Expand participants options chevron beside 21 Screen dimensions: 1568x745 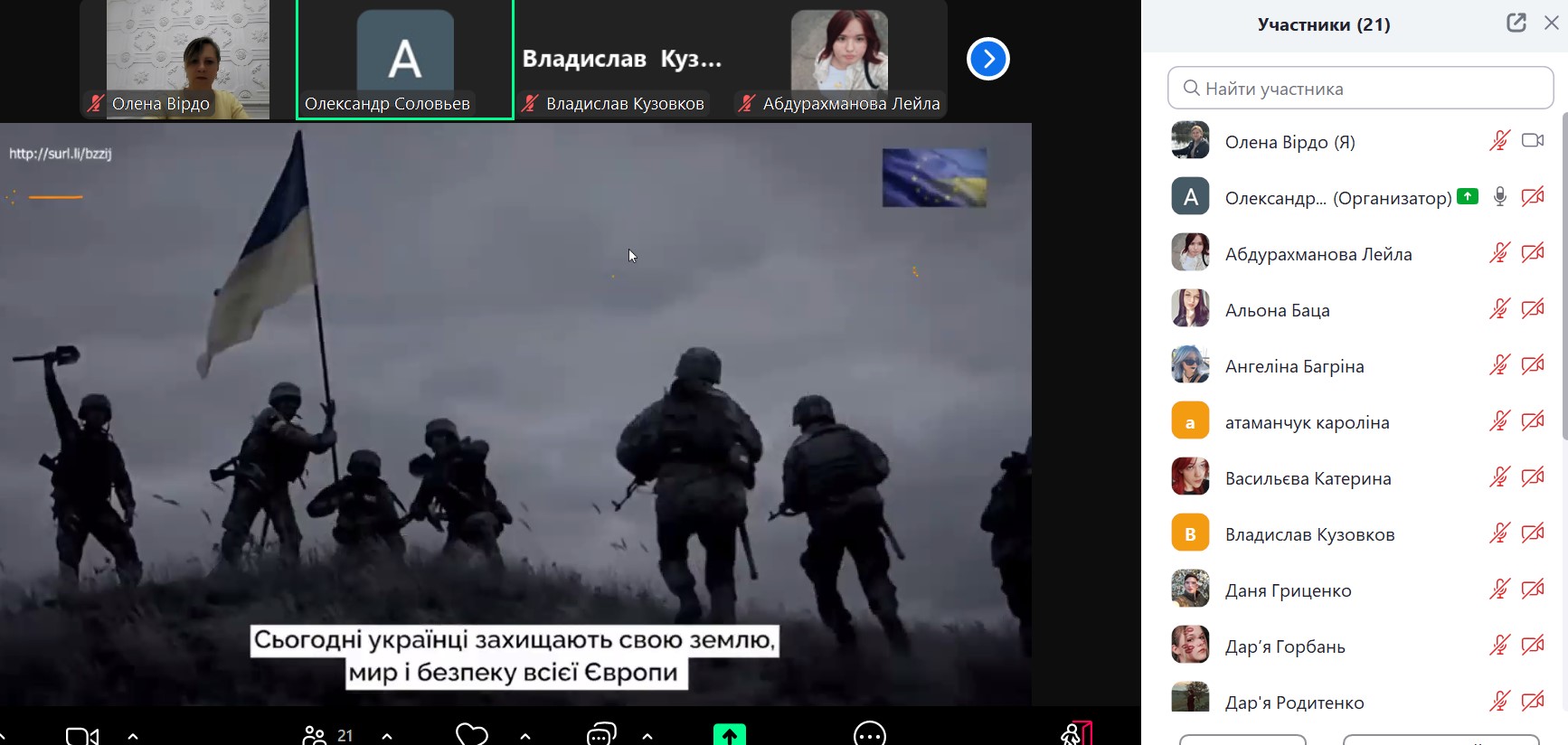point(387,736)
